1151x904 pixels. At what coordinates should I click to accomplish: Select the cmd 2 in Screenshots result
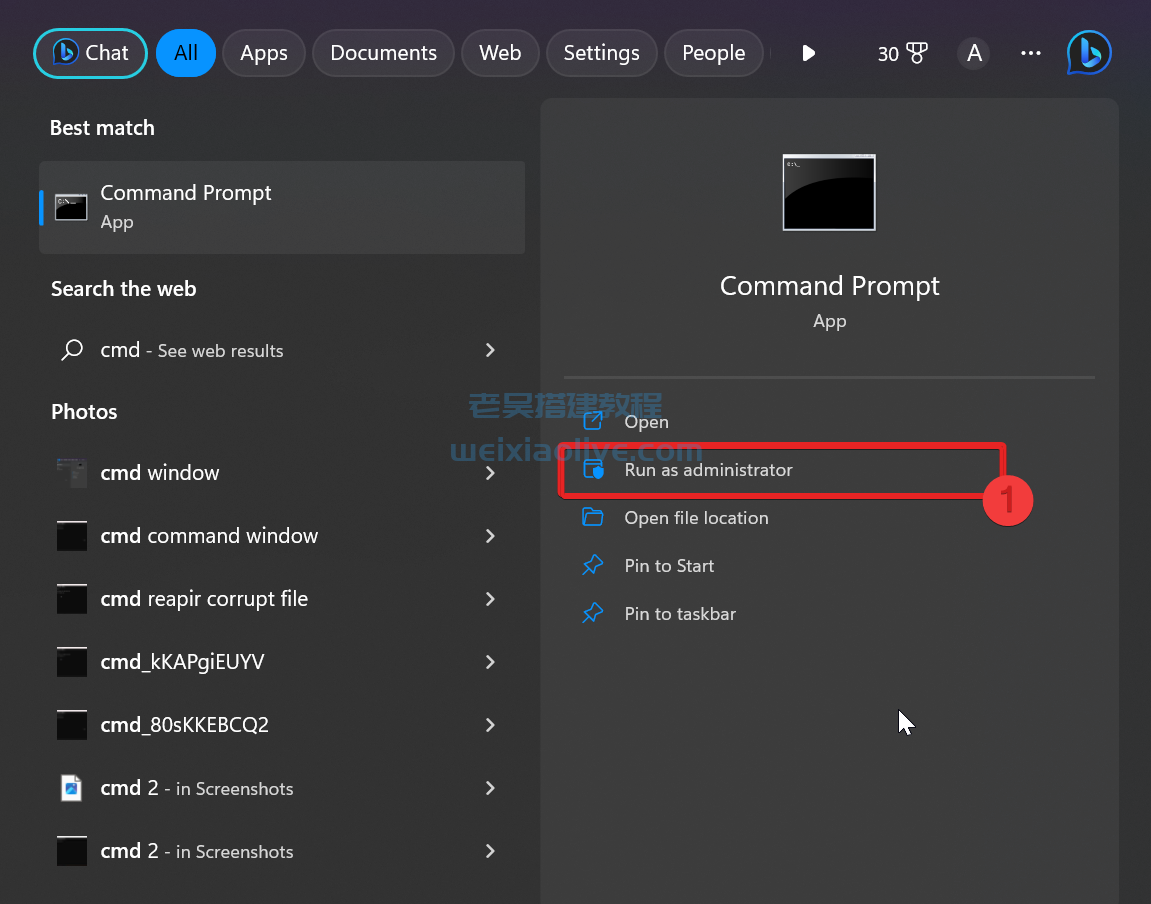click(196, 788)
